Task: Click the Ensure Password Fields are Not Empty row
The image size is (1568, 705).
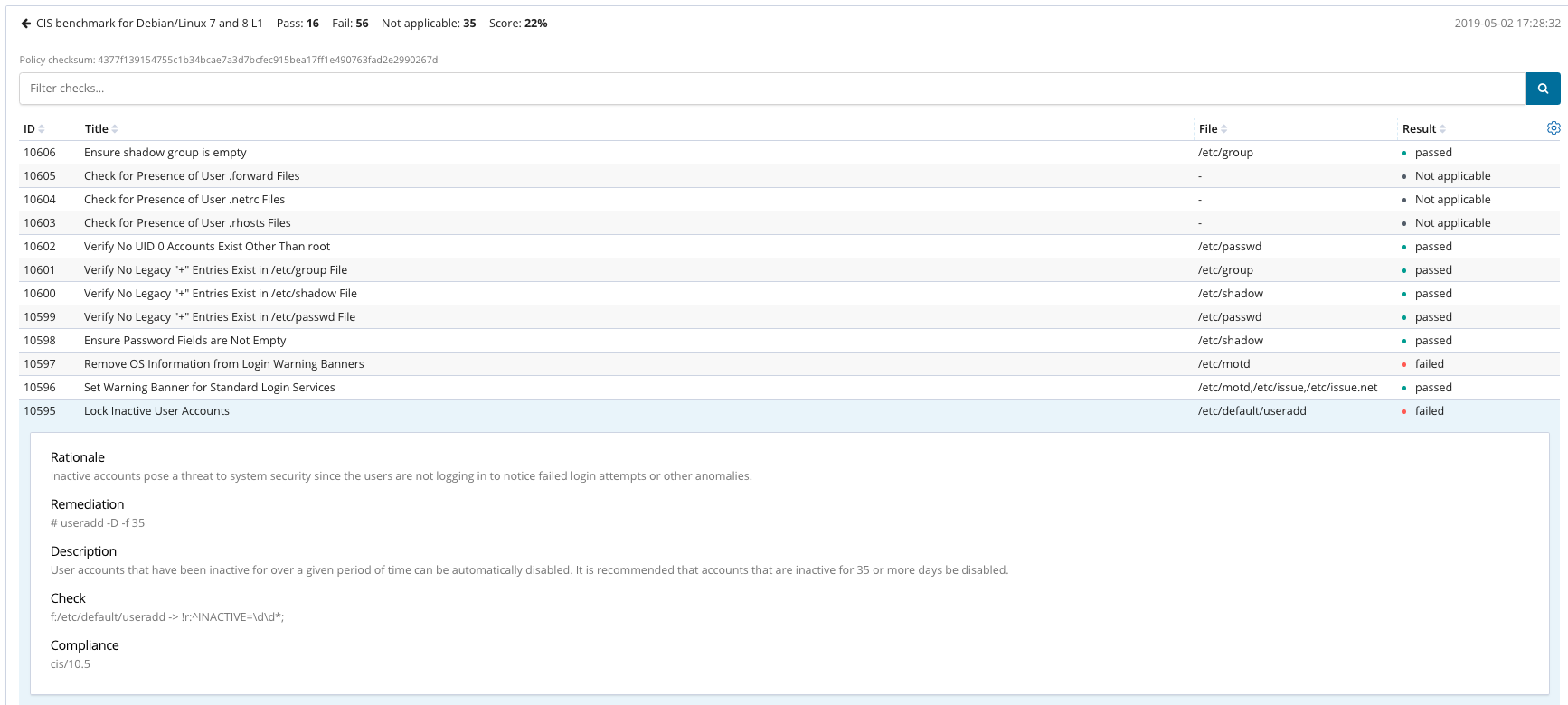Action: (x=184, y=341)
